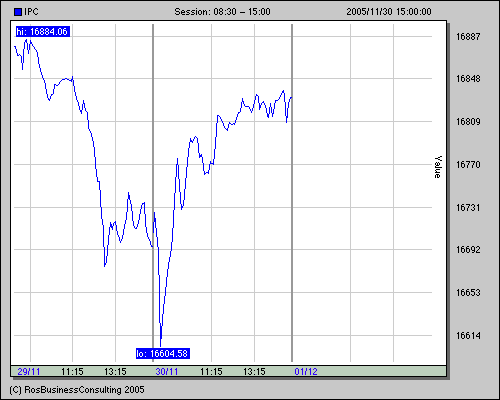This screenshot has height=400, width=500.
Task: Click the 16809 value axis label
Action: coord(468,122)
